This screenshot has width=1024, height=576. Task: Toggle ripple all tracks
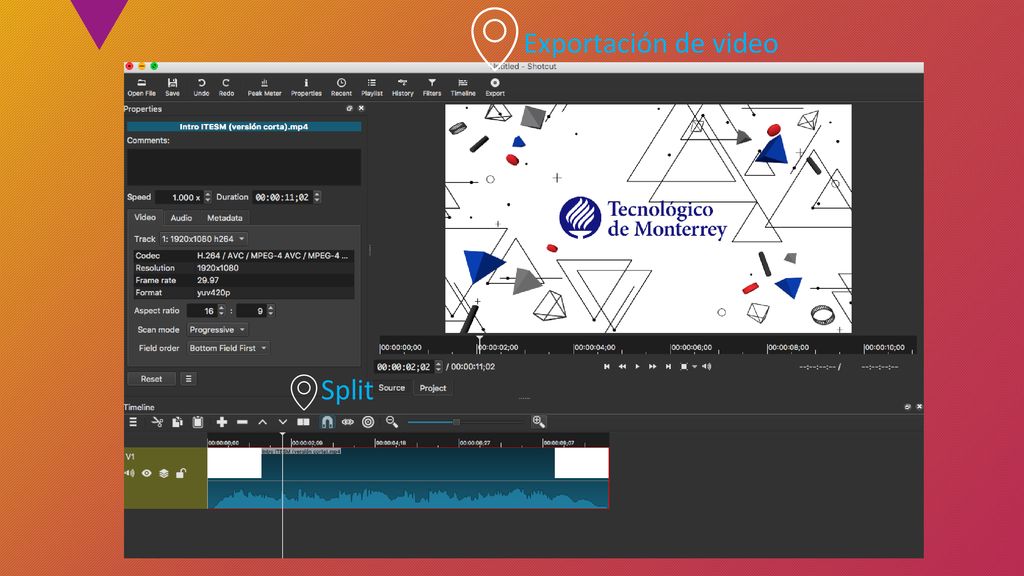(x=368, y=423)
